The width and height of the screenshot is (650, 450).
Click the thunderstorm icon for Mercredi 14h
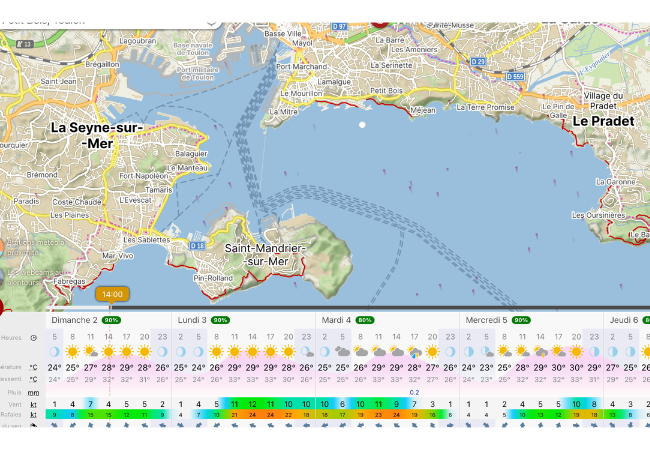click(541, 352)
